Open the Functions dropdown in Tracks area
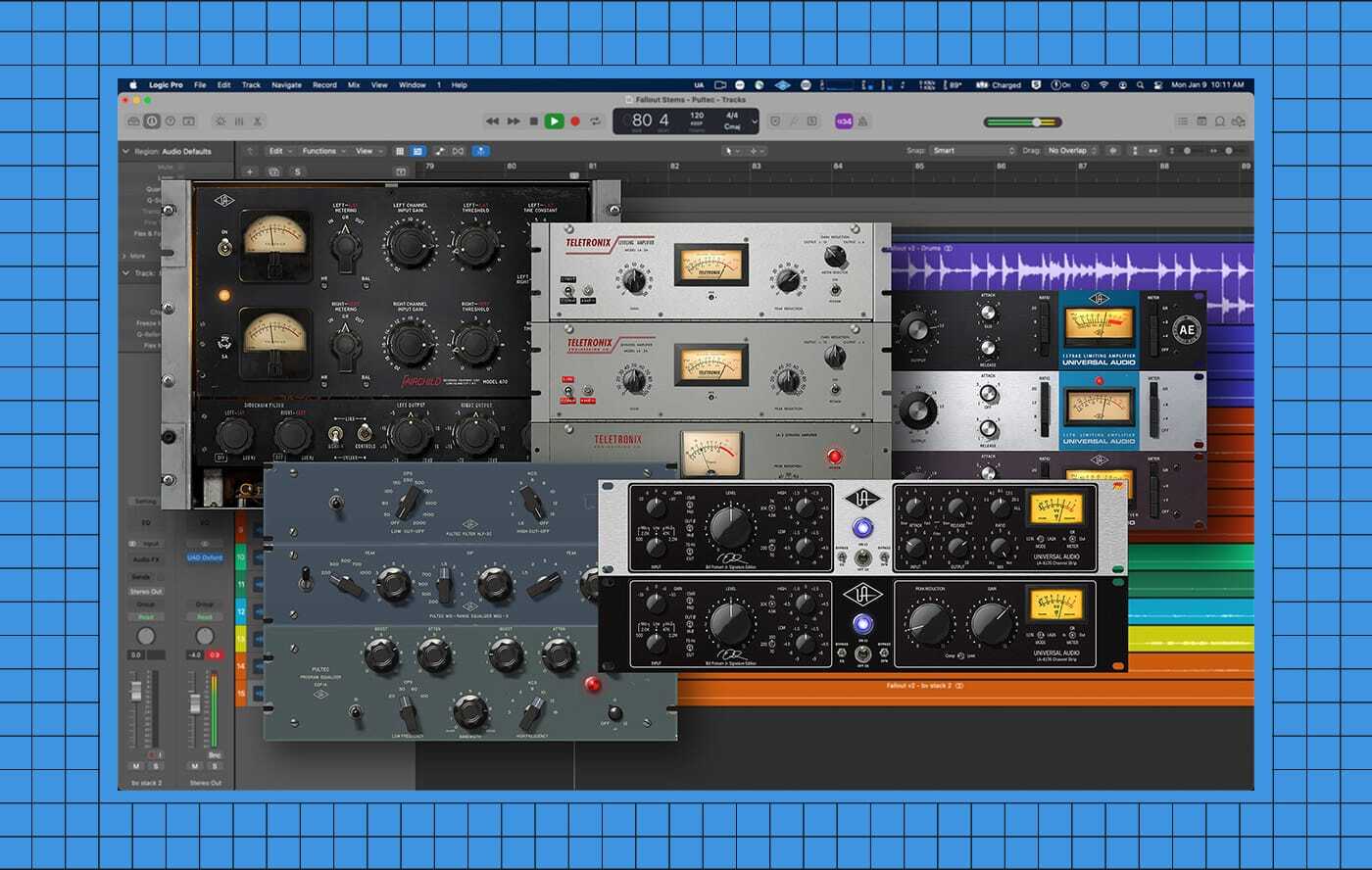This screenshot has width=1372, height=870. click(323, 151)
